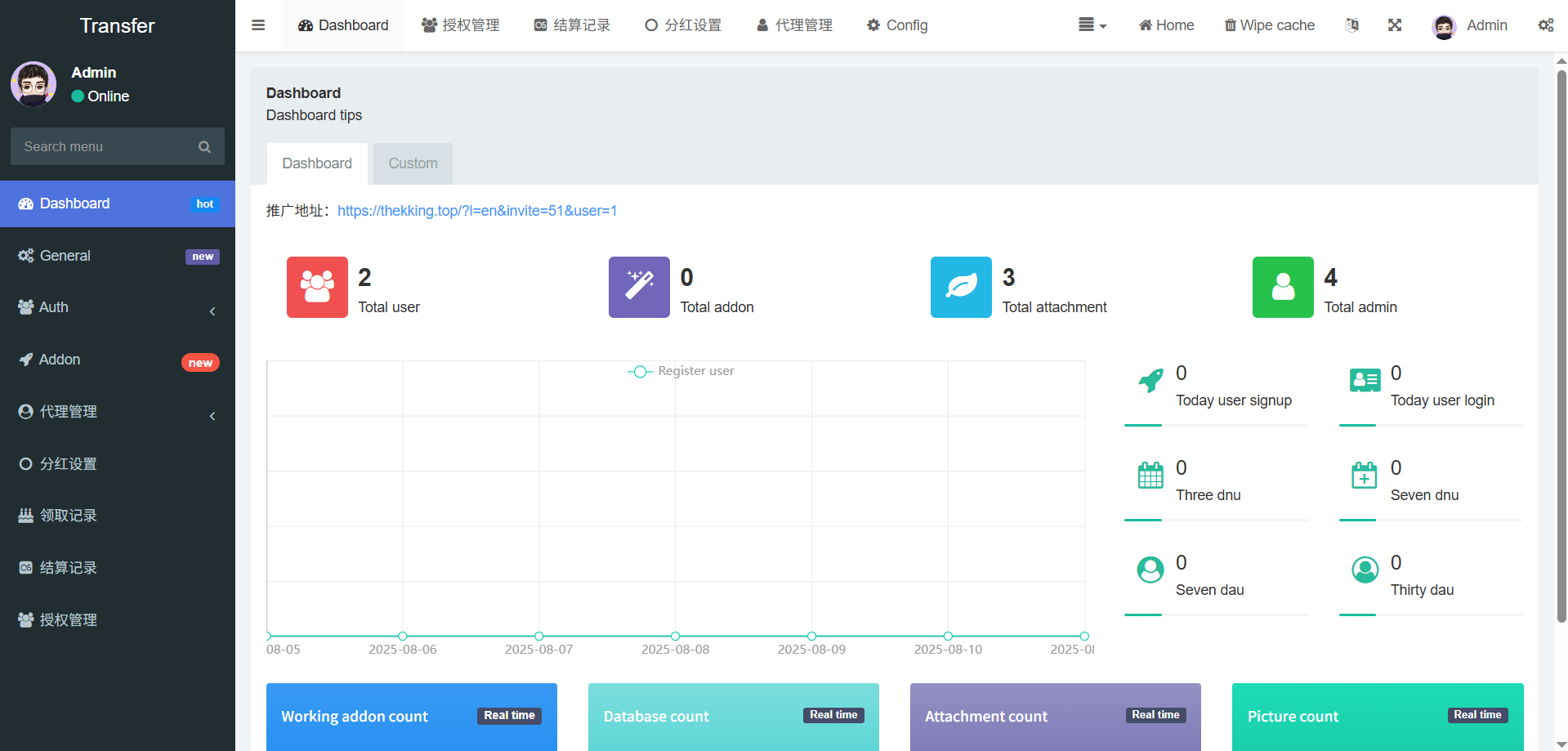The image size is (1568, 751).
Task: Expand the Auth menu in sidebar
Action: [118, 307]
